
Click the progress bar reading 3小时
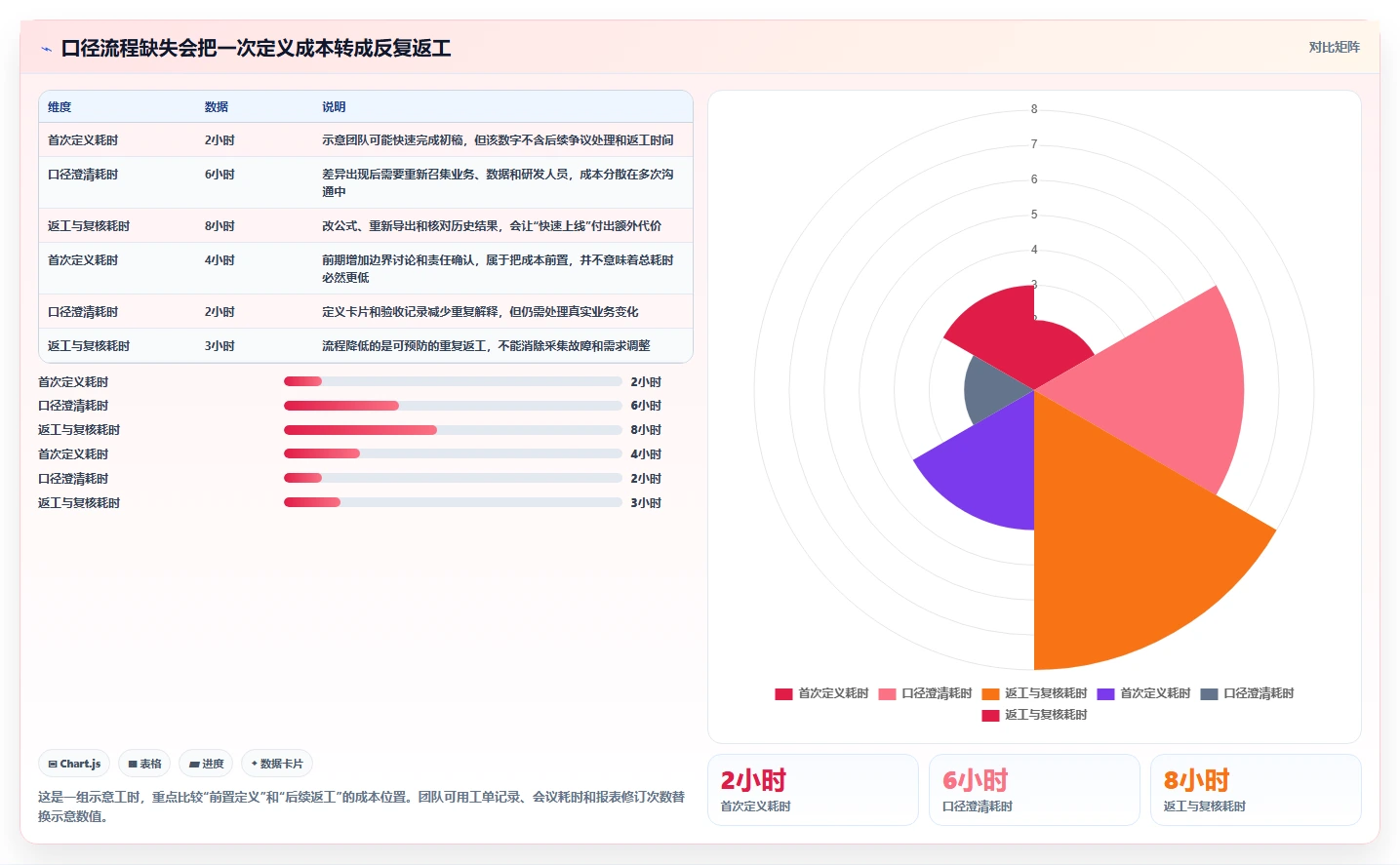click(x=453, y=502)
